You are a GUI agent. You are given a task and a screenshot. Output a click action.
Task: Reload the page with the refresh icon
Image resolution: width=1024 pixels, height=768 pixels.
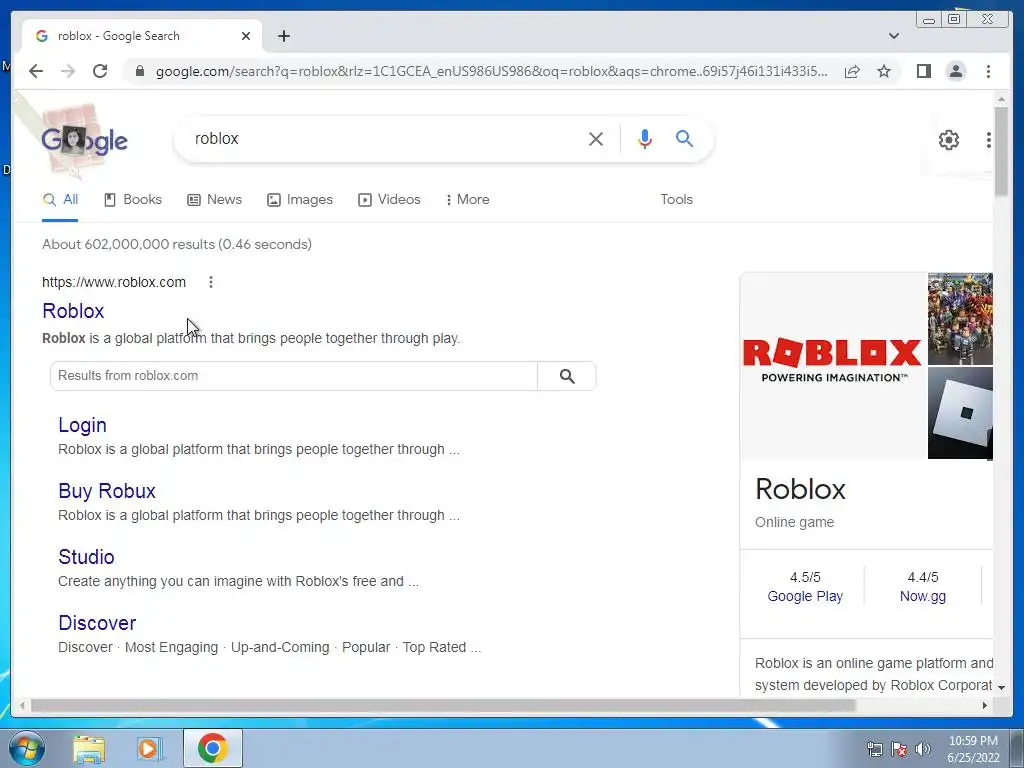(100, 71)
